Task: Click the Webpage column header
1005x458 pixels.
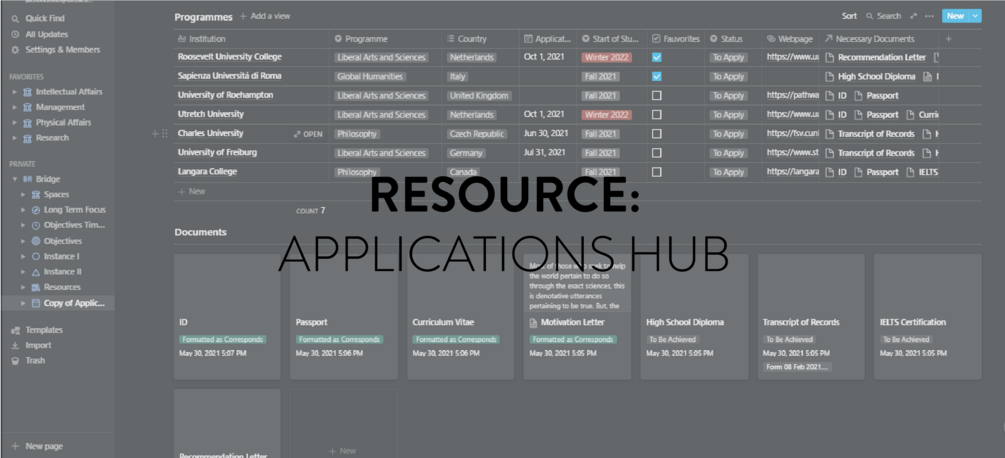Action: click(x=790, y=39)
